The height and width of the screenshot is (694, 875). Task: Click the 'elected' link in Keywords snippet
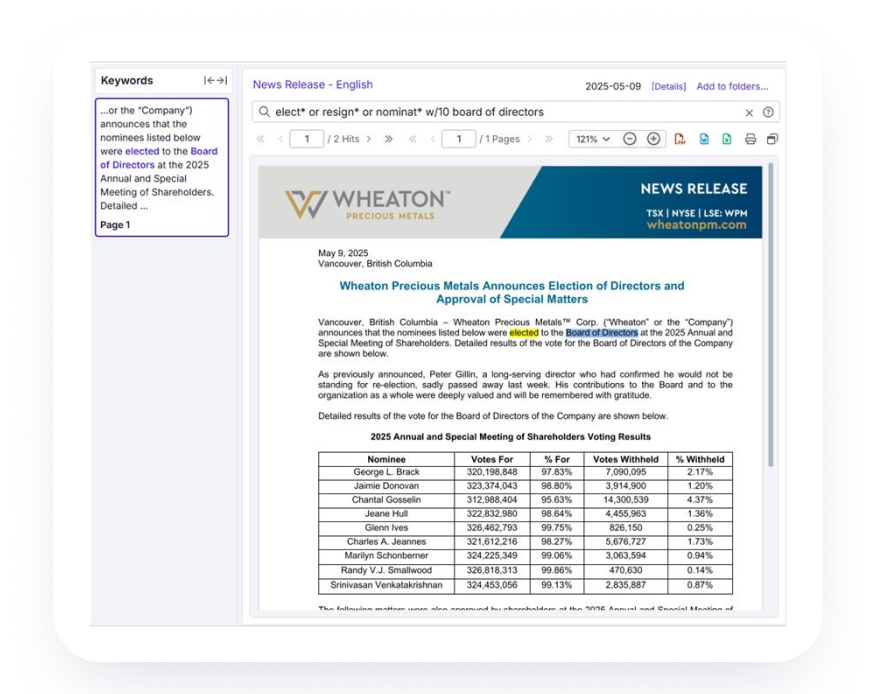[142, 151]
